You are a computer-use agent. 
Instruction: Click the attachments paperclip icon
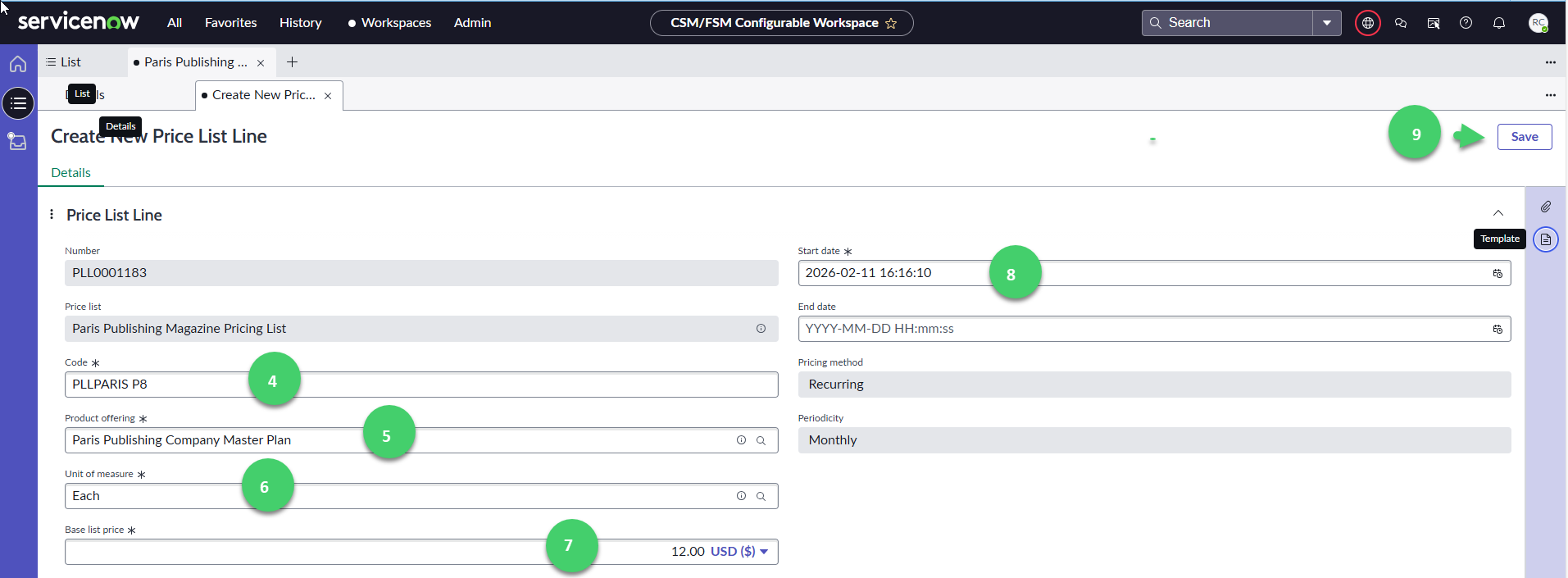coord(1545,207)
